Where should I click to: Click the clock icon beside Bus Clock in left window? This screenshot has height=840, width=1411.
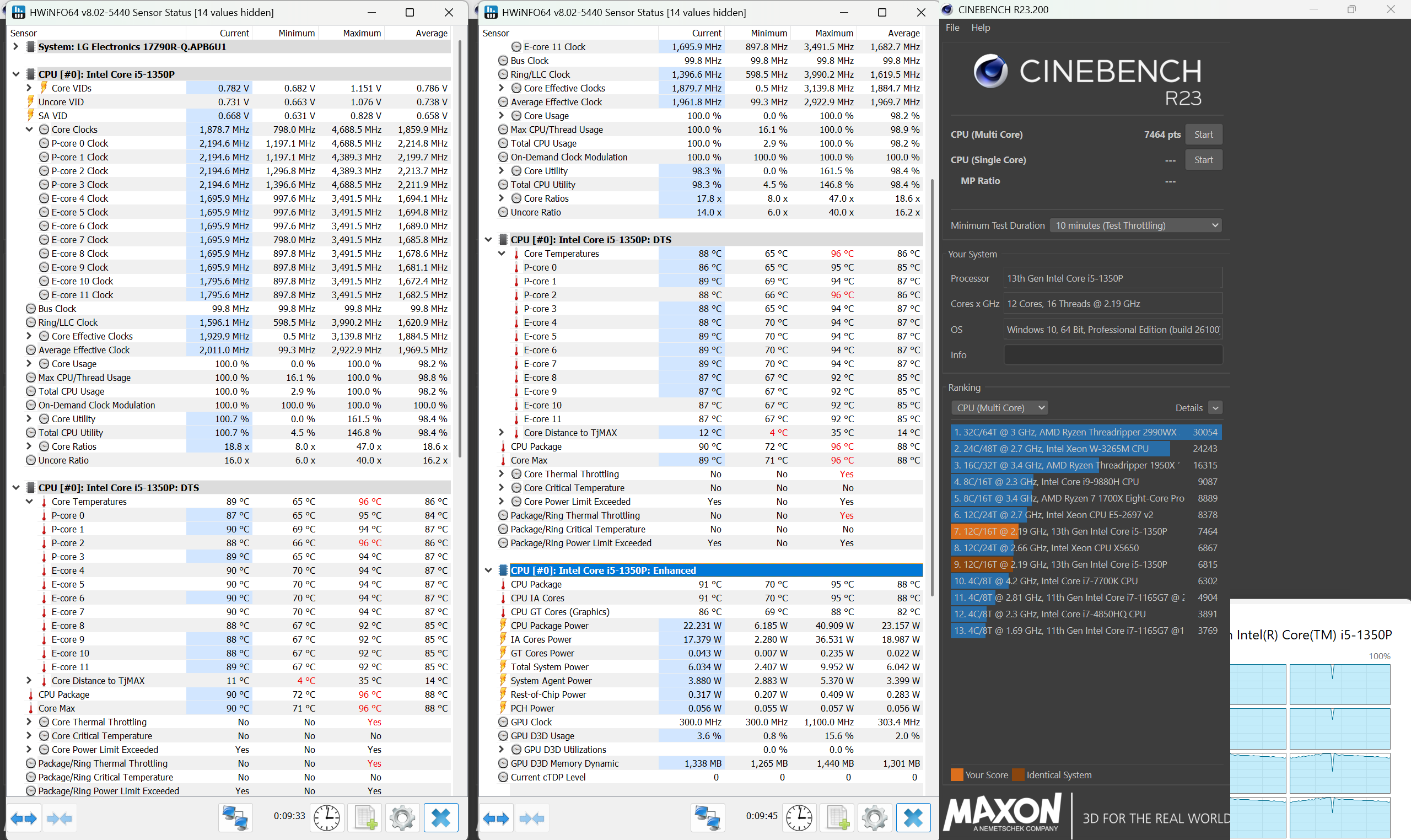(31, 309)
